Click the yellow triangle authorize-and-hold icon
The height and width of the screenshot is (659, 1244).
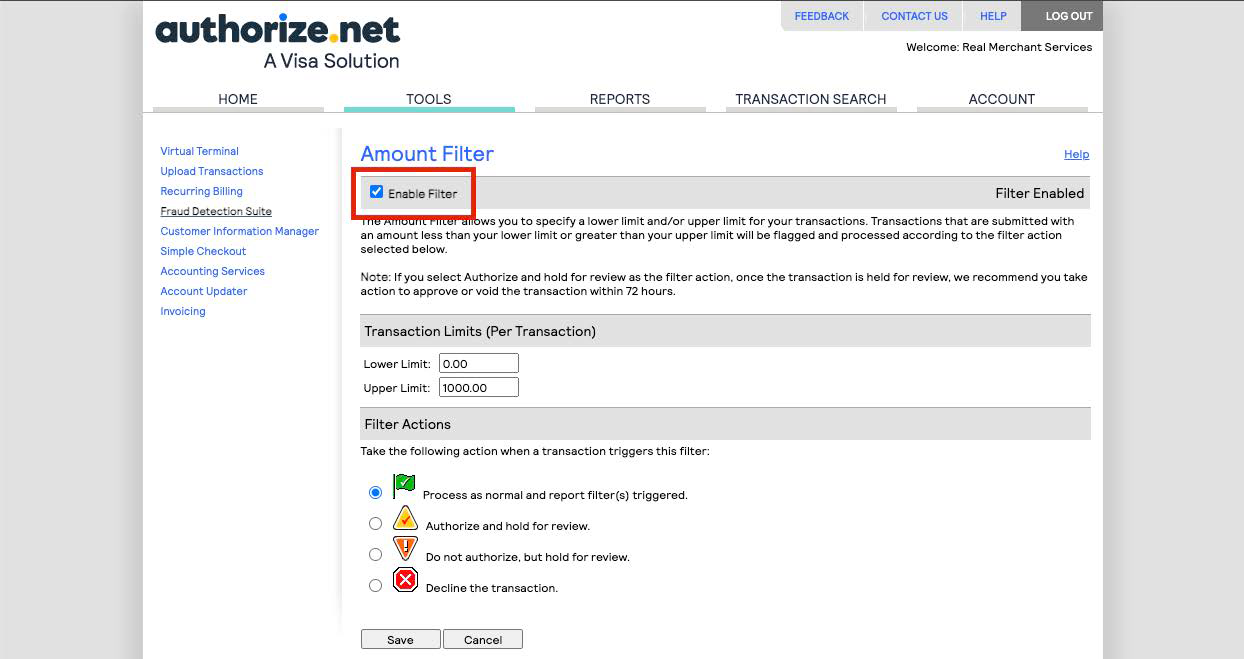[405, 518]
